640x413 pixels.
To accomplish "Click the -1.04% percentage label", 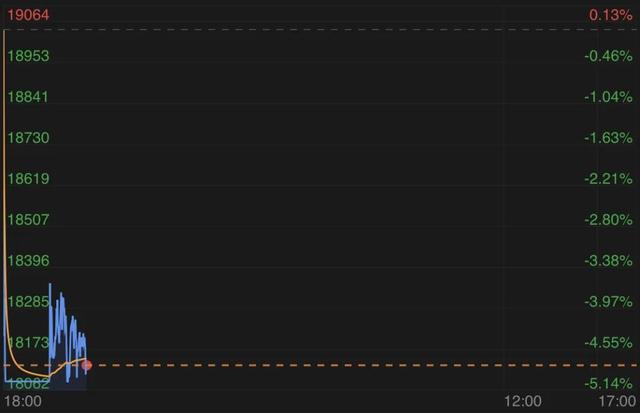I will tap(608, 97).
